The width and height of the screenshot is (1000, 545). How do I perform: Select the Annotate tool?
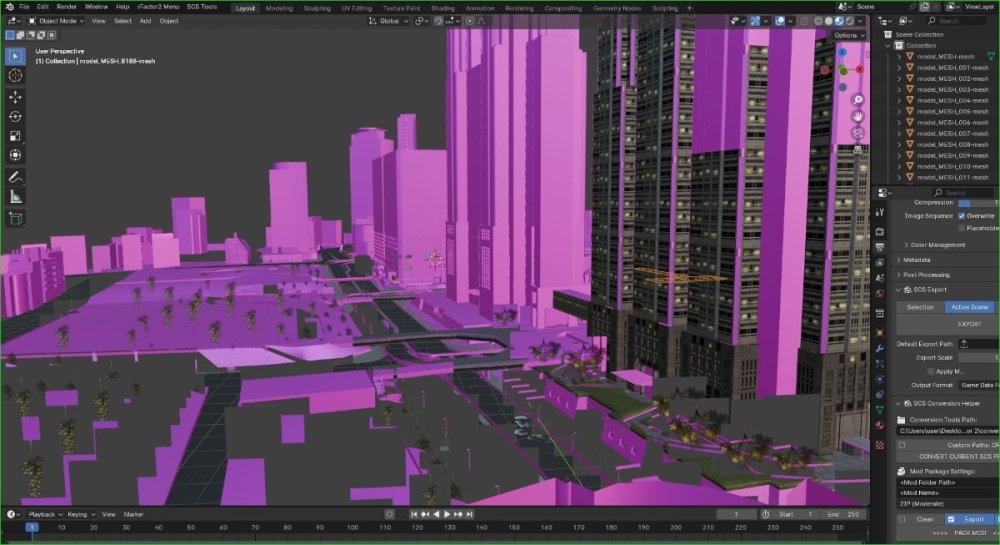tap(15, 177)
